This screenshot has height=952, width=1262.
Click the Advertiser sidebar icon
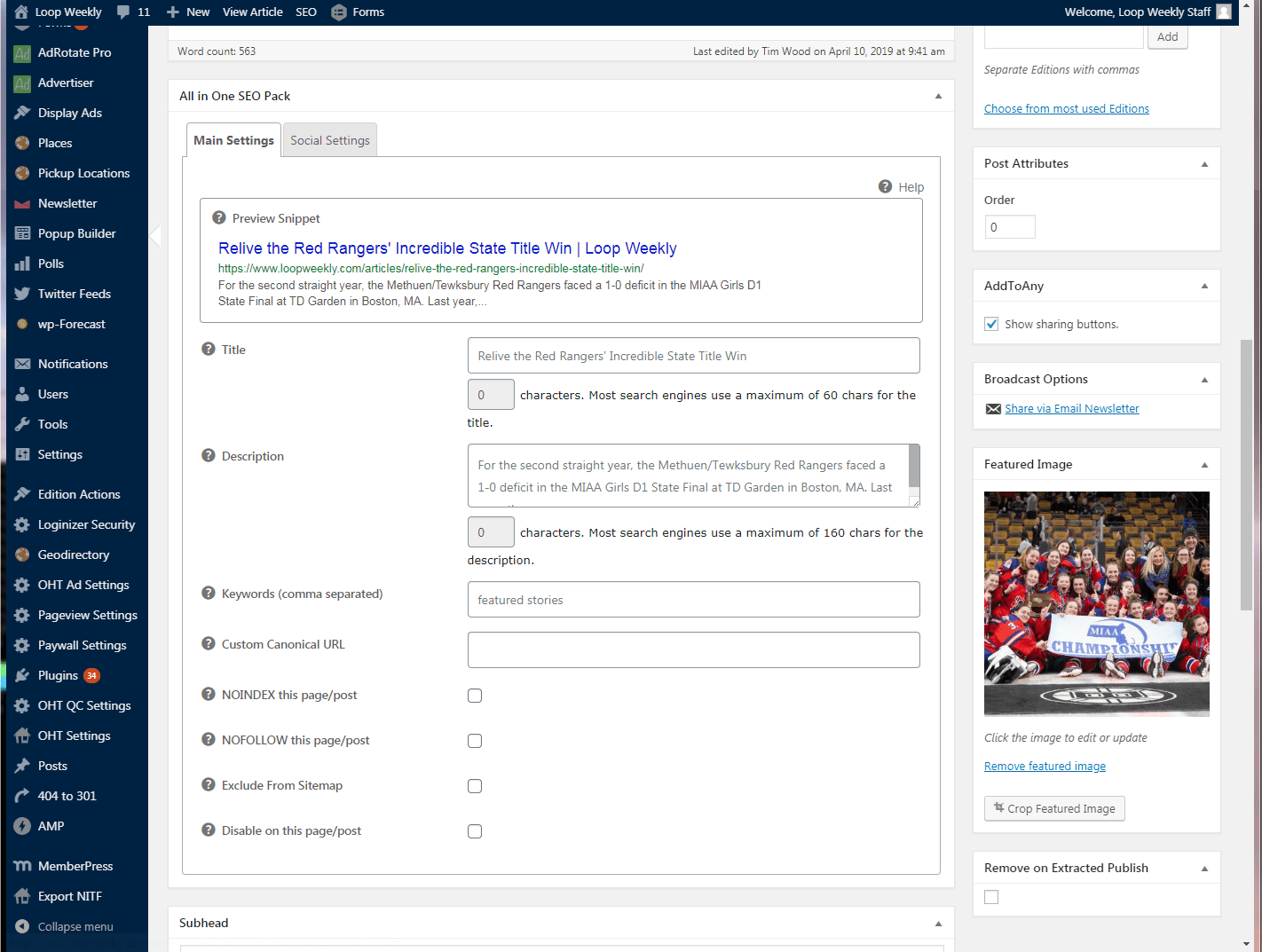22,83
